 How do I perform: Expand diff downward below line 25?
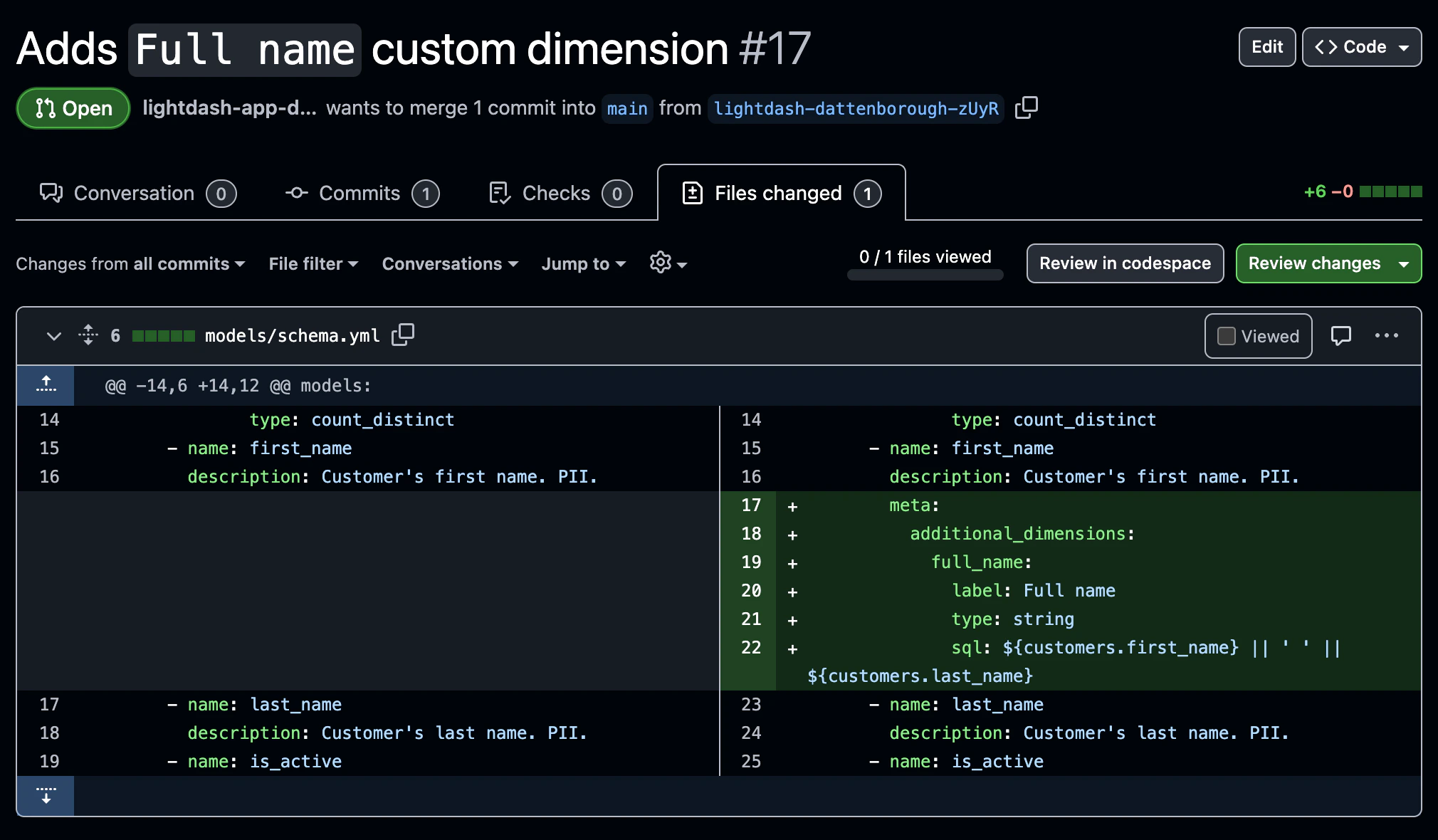tap(46, 795)
